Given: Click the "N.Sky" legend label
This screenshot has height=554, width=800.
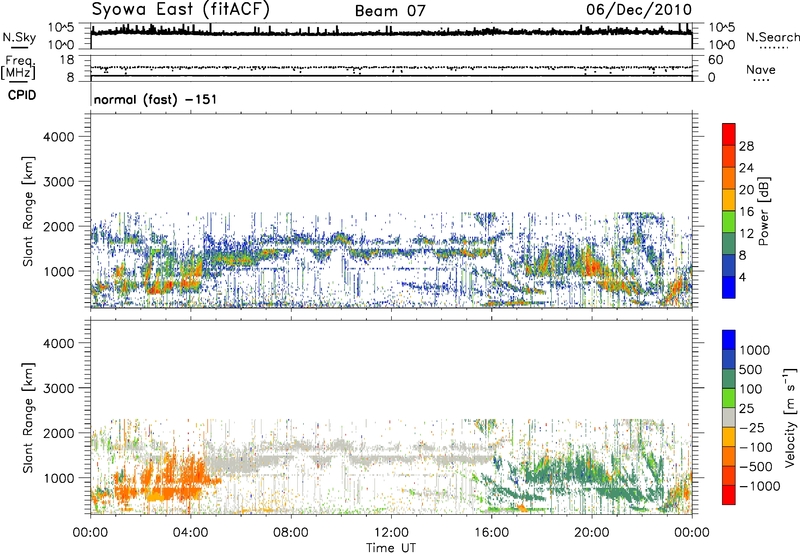Looking at the screenshot, I should click(x=19, y=37).
